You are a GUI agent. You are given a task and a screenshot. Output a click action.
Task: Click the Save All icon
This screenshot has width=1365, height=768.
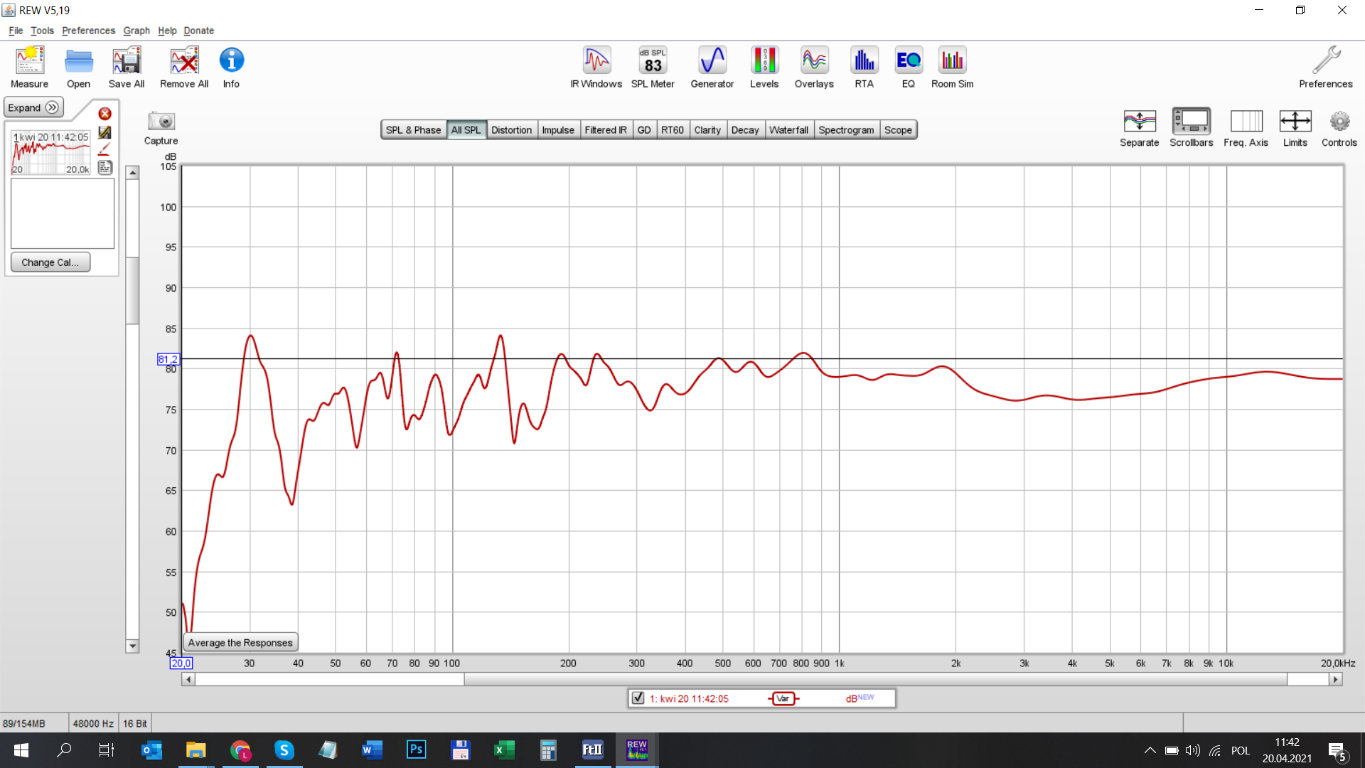[127, 61]
